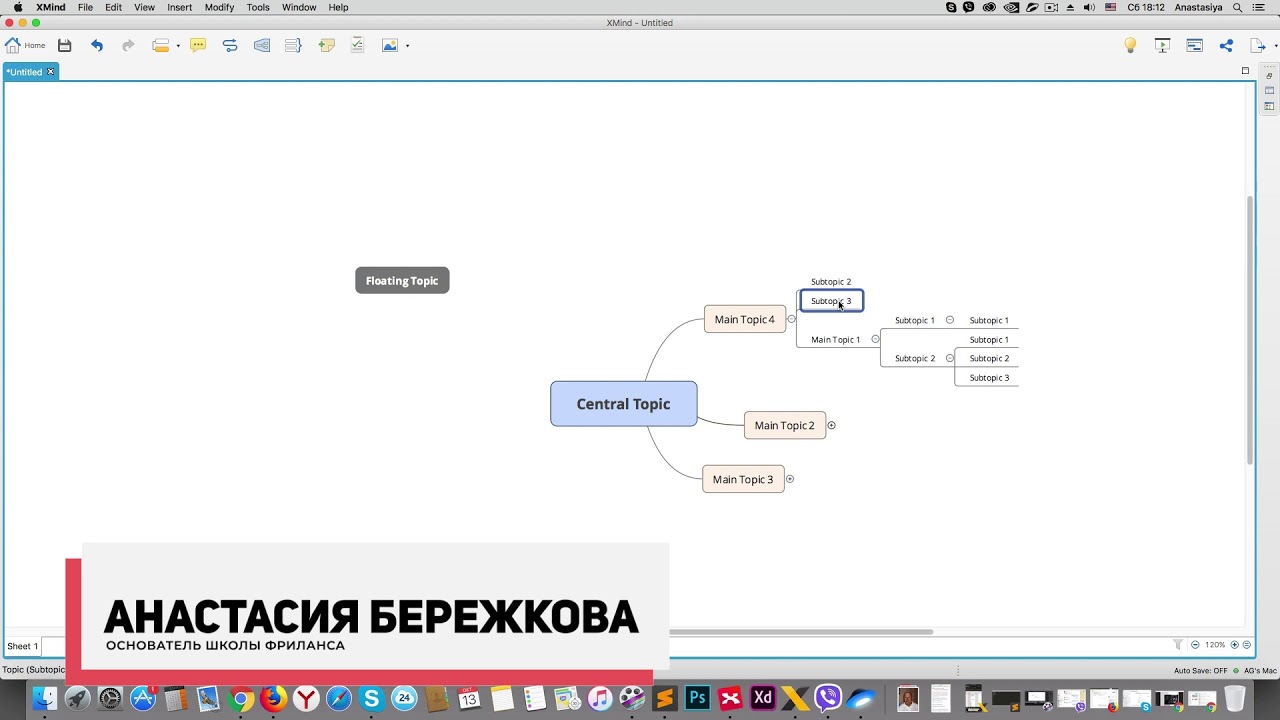Select Subtopic 2 above the highlighted Subtopic 3
Image resolution: width=1280 pixels, height=720 pixels.
(x=831, y=282)
